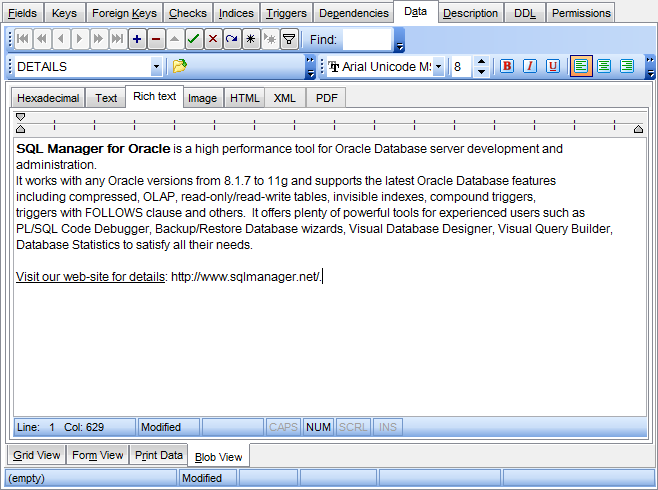This screenshot has width=658, height=490.
Task: Toggle bold formatting button
Action: pos(507,66)
